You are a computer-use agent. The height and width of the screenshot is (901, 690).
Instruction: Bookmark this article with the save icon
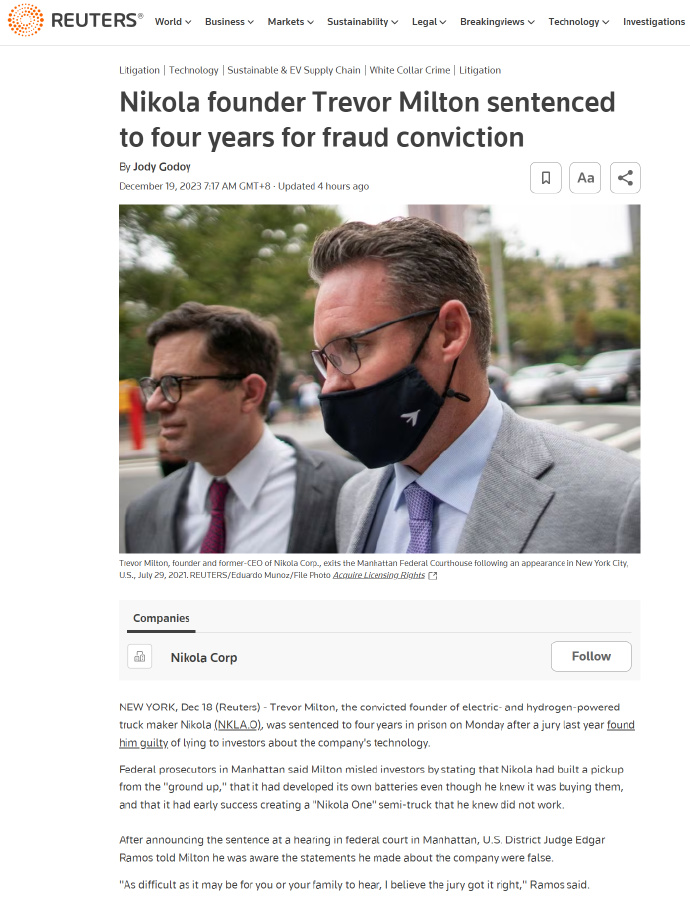(546, 178)
